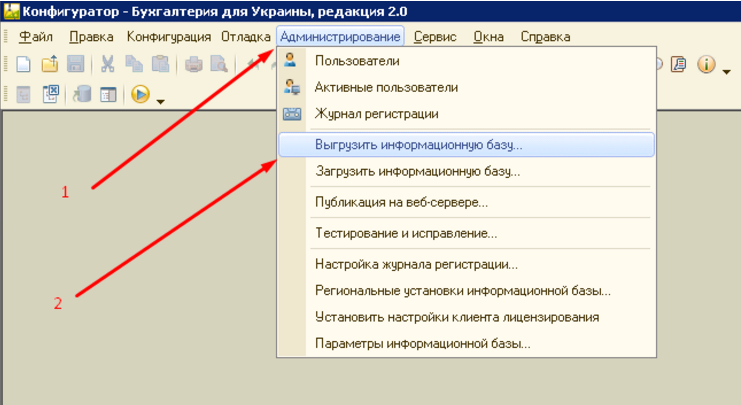This screenshot has width=741, height=405.
Task: Open the Сервис menu
Action: point(435,37)
